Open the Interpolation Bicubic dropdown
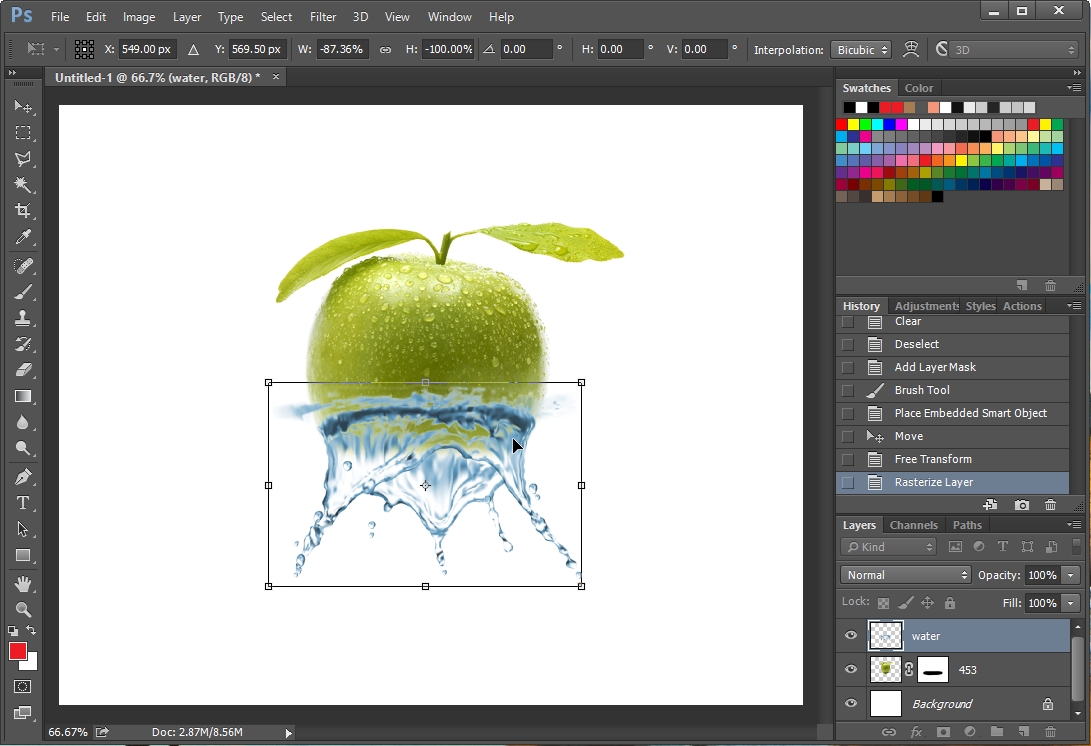This screenshot has height=746, width=1091. pos(861,49)
